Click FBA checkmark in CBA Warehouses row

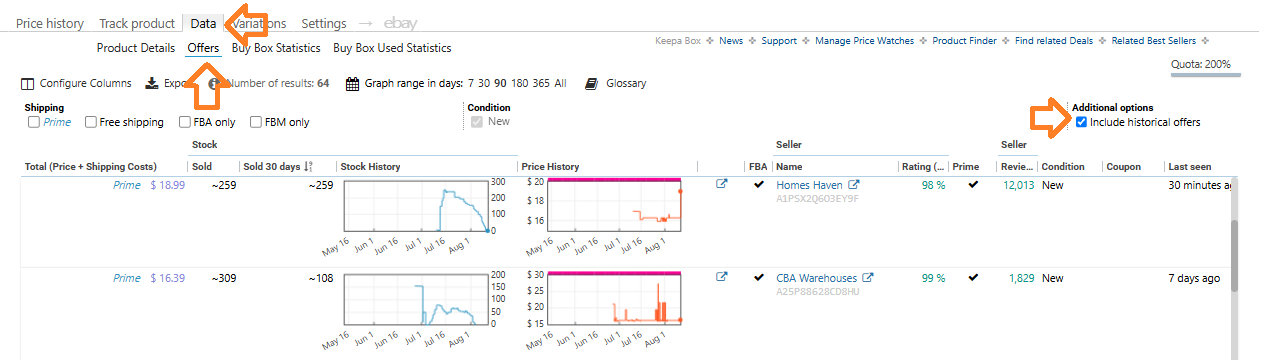759,278
